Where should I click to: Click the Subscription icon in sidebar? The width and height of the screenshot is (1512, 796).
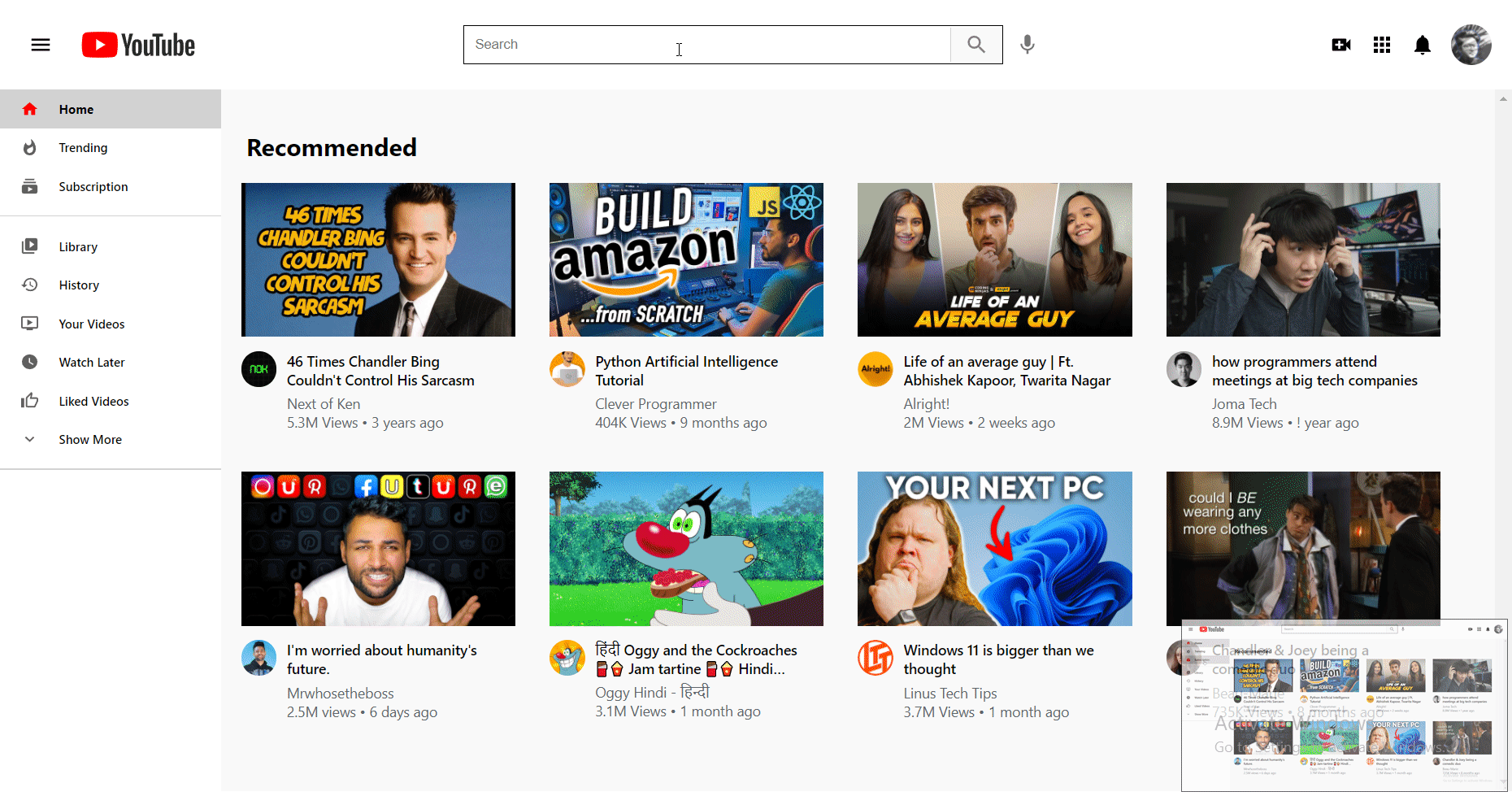click(30, 186)
